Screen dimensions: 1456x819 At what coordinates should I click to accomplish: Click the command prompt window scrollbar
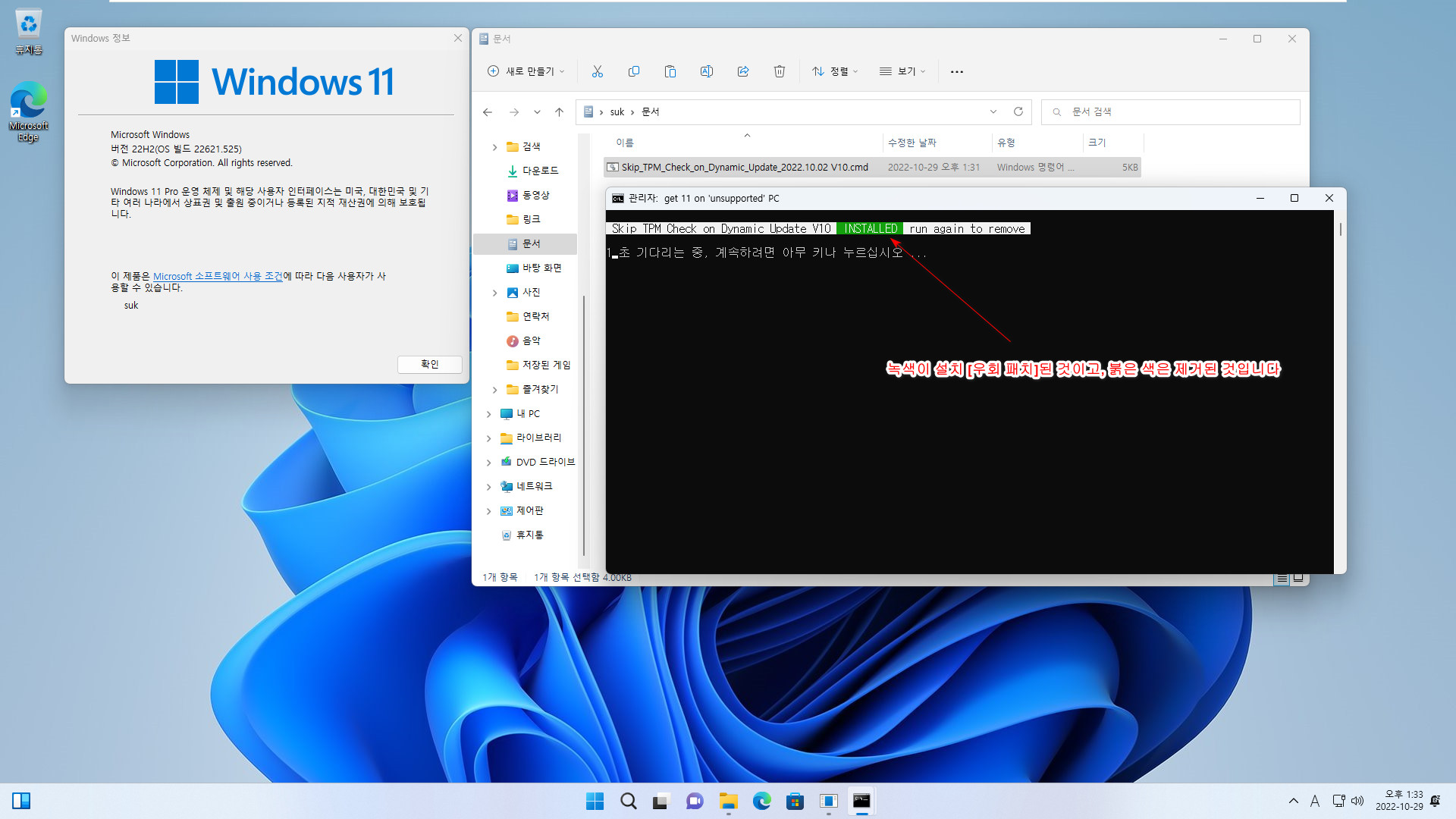(1340, 228)
